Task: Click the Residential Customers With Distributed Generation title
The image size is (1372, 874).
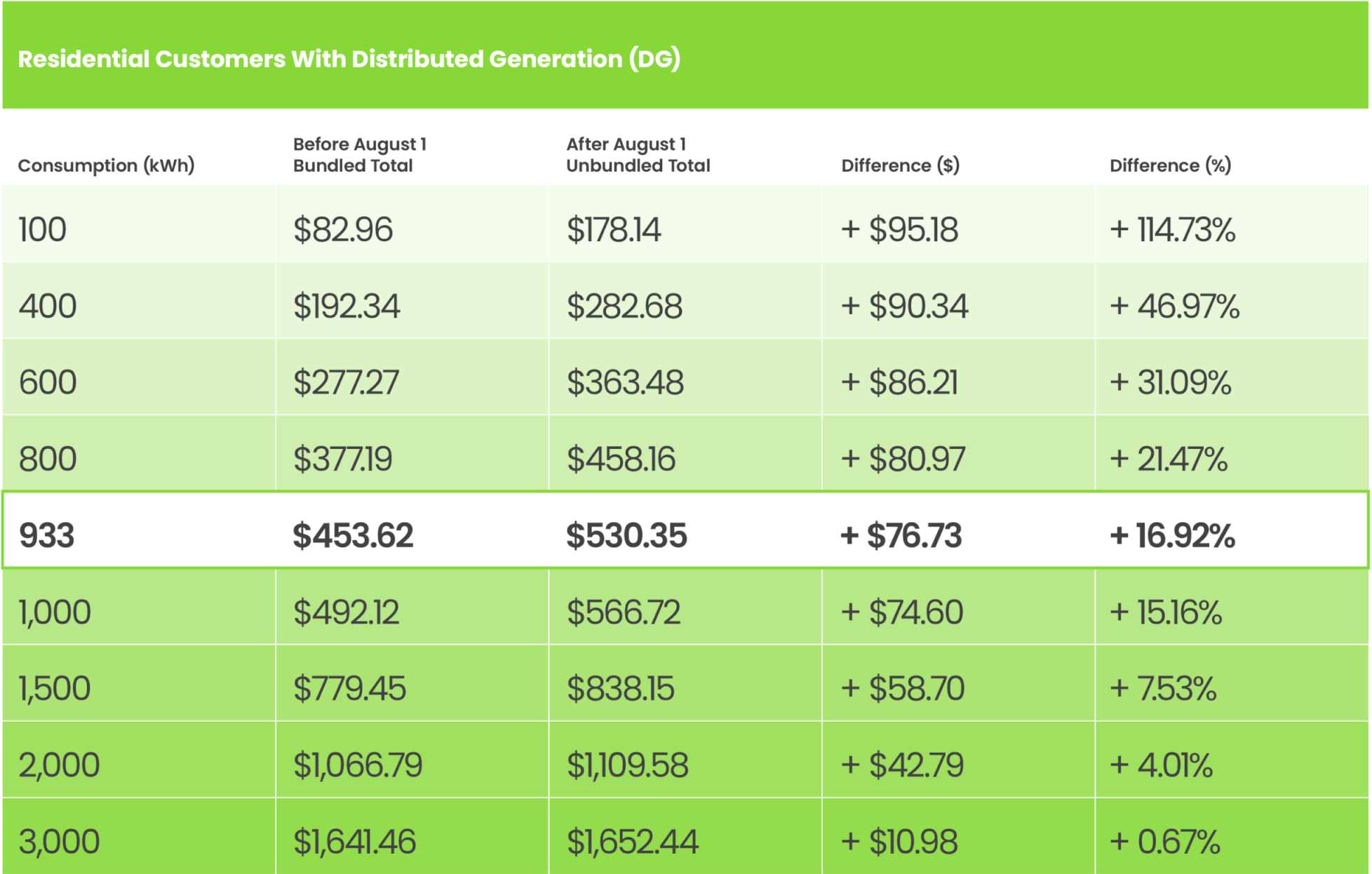Action: coord(349,59)
